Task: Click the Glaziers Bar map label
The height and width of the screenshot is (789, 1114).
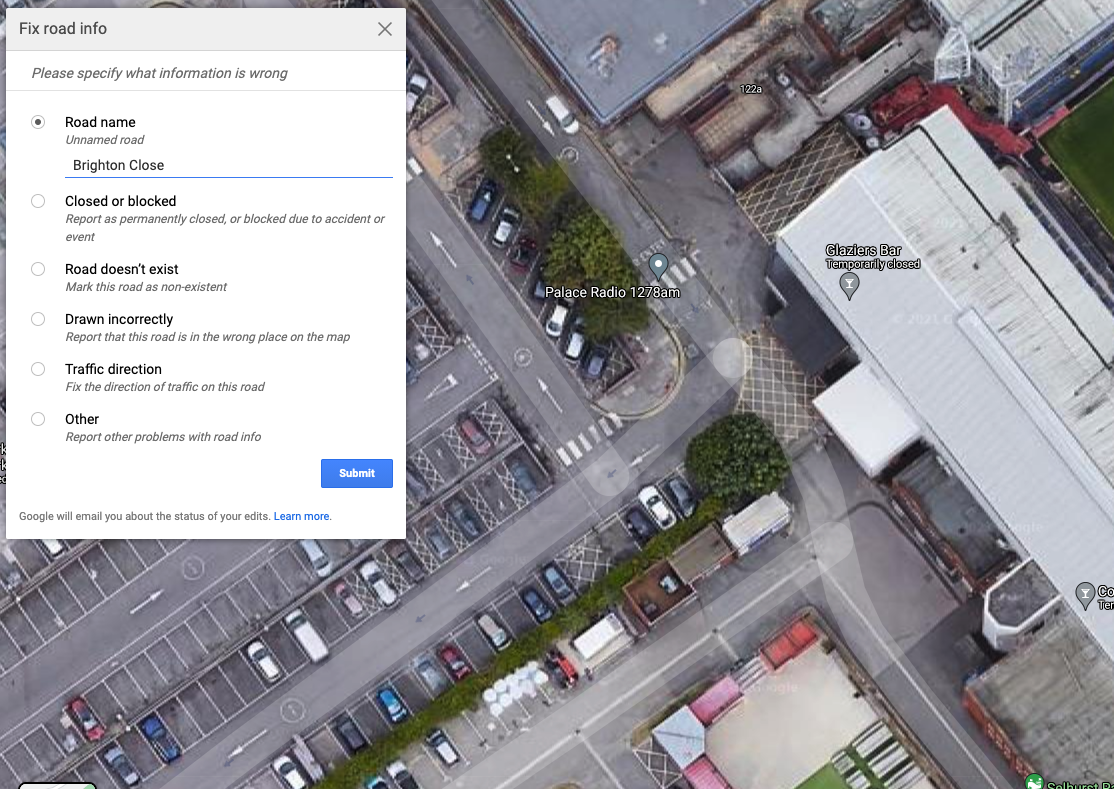Action: point(863,250)
